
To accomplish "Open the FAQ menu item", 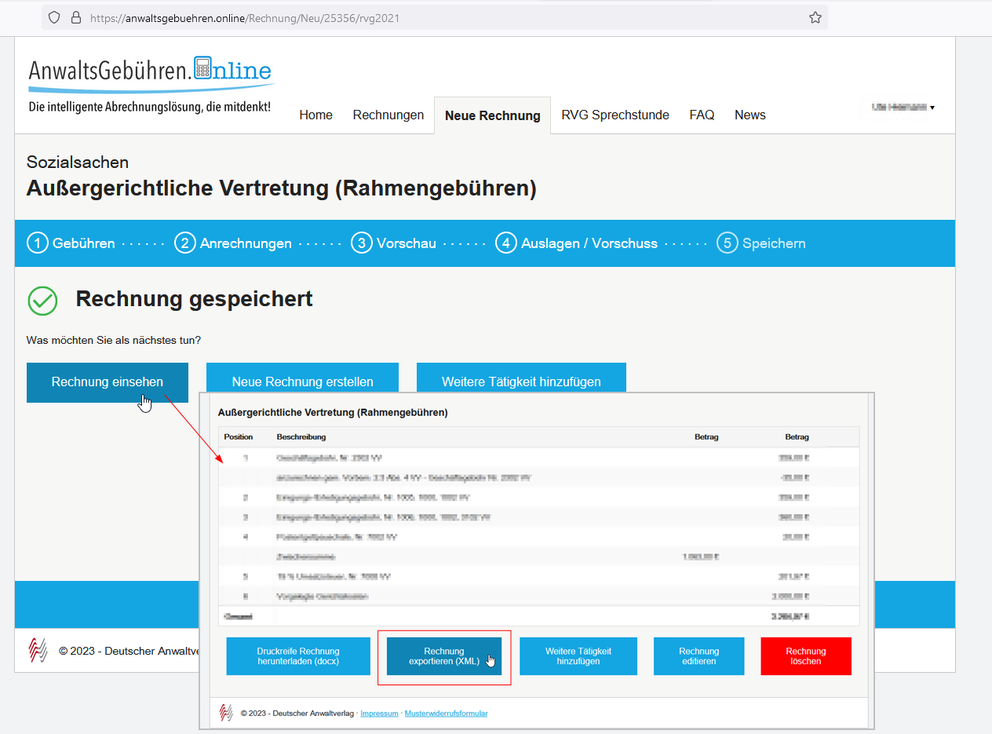I will point(701,114).
